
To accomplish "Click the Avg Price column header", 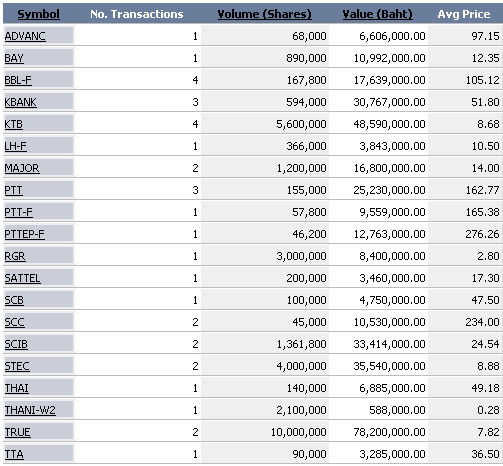I will tap(464, 14).
